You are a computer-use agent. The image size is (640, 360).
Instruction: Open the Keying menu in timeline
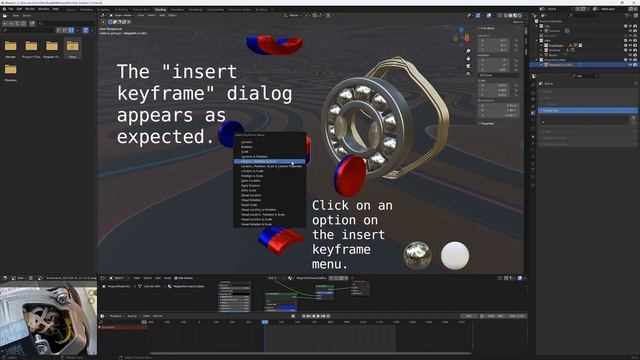click(x=132, y=316)
